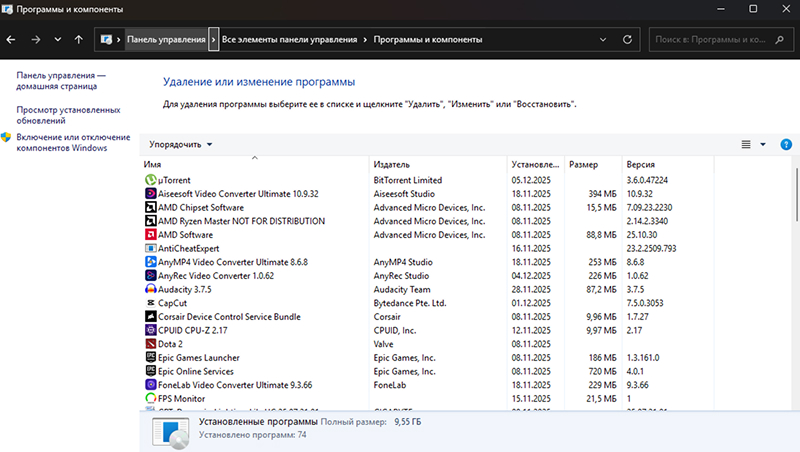Open recent locations dropdown arrow
This screenshot has height=452, width=800.
click(x=58, y=40)
